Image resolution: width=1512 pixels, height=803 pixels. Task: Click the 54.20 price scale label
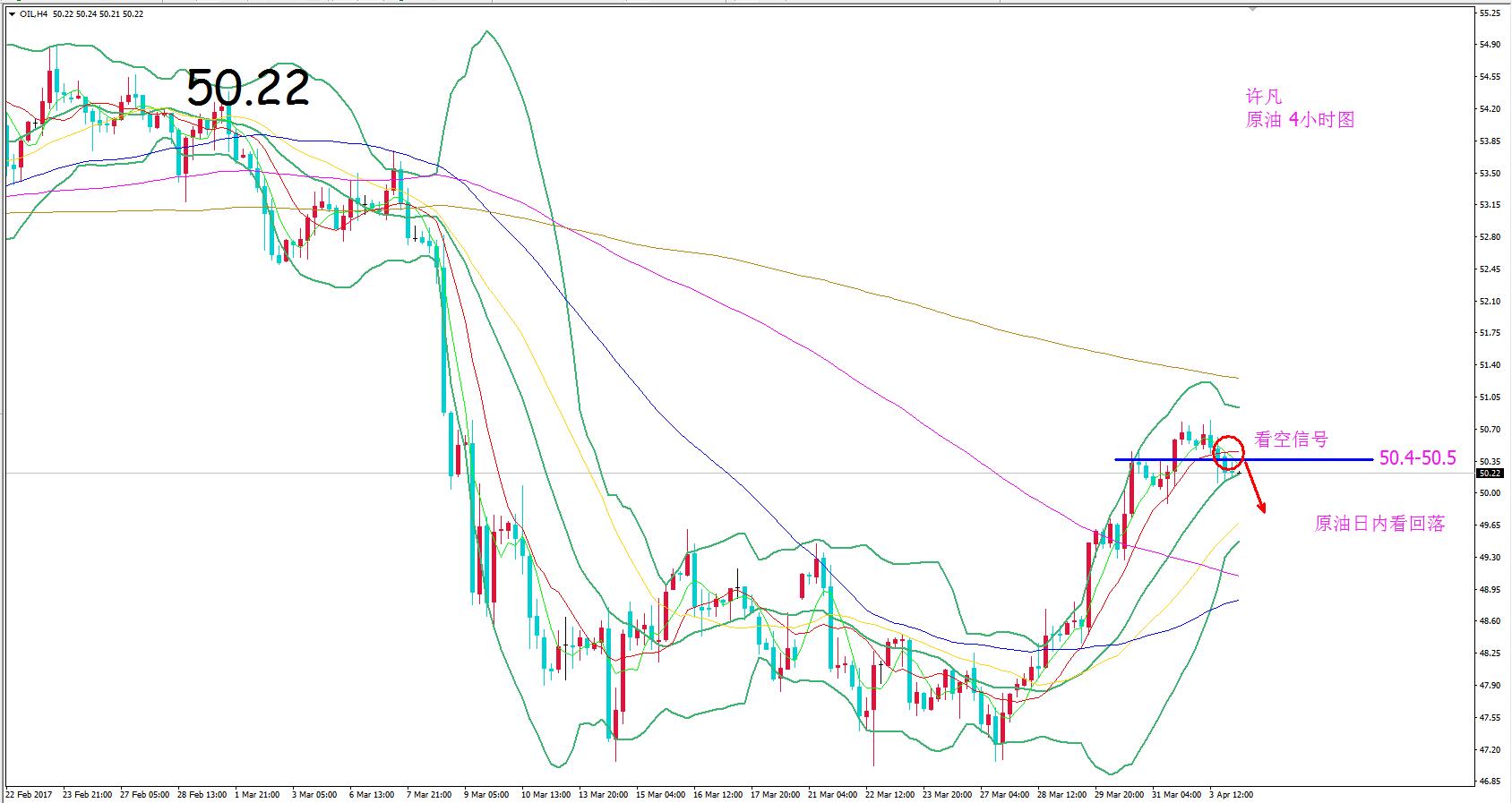[1491, 109]
